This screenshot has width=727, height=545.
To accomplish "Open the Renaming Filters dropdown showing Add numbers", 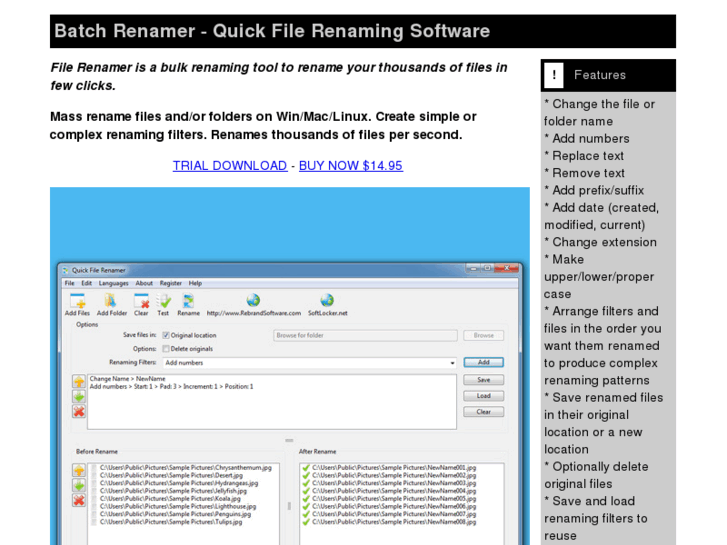I will coord(310,363).
